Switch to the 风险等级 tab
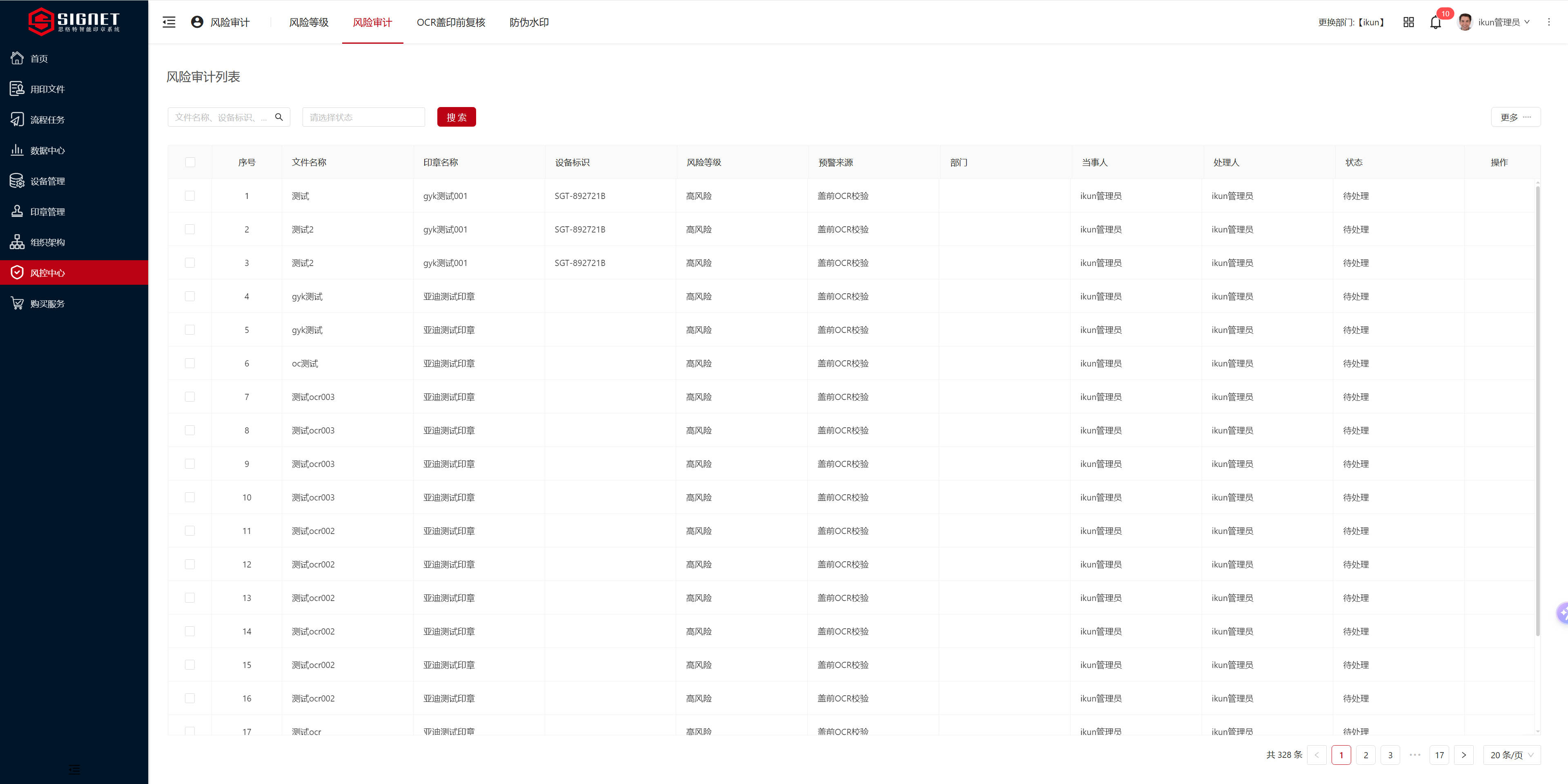 click(x=309, y=22)
